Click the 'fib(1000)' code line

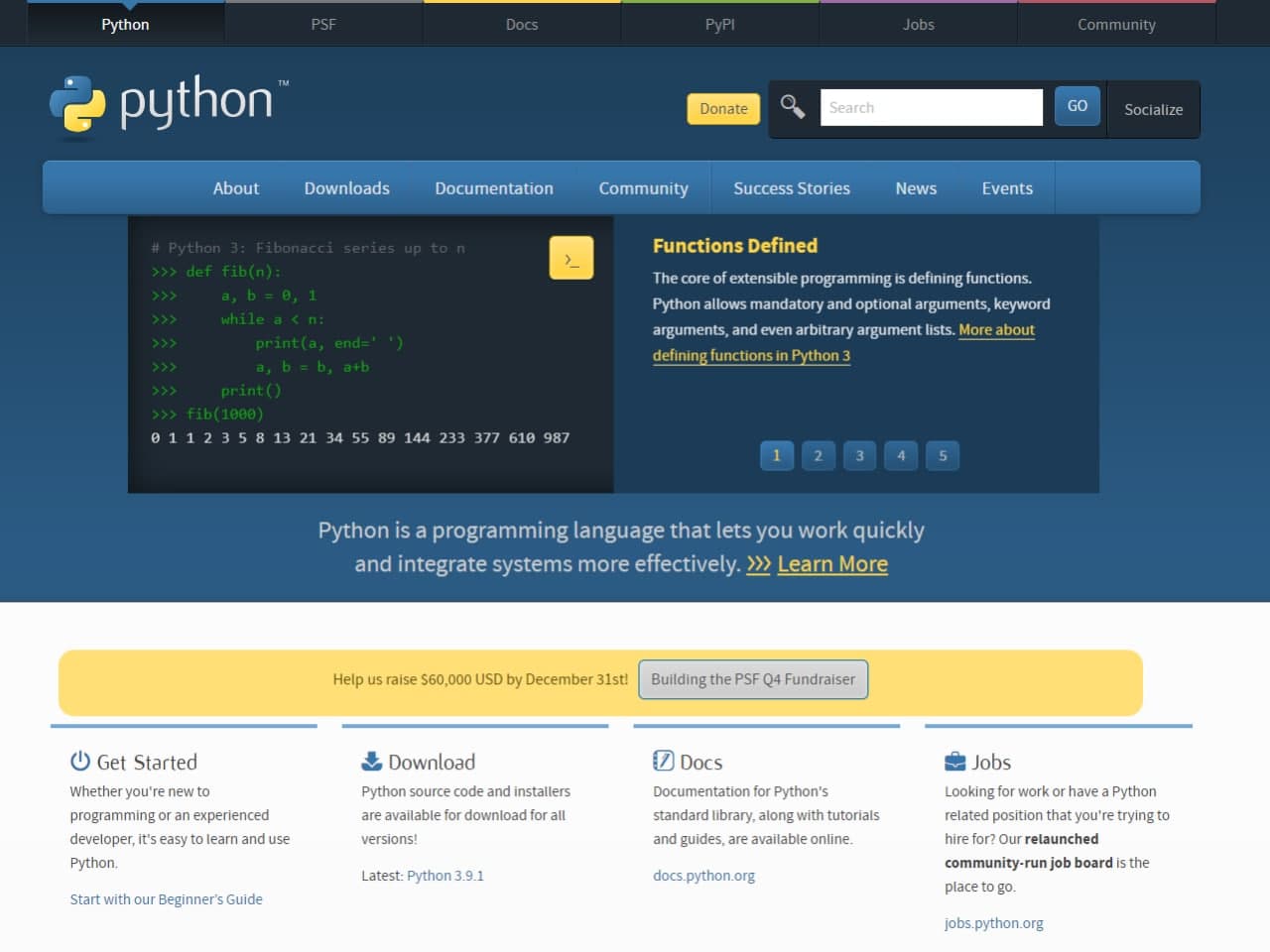(x=207, y=414)
